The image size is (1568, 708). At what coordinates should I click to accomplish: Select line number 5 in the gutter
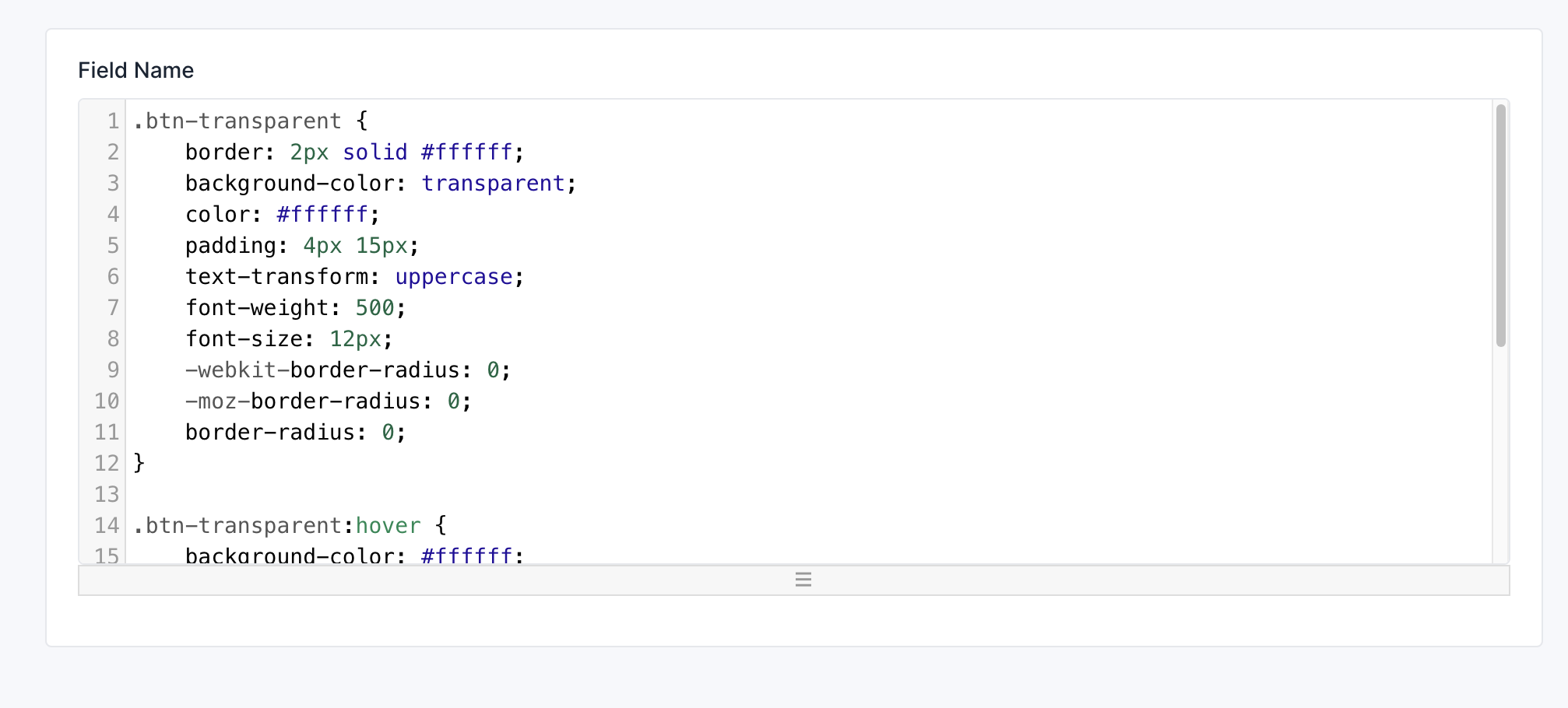tap(111, 245)
